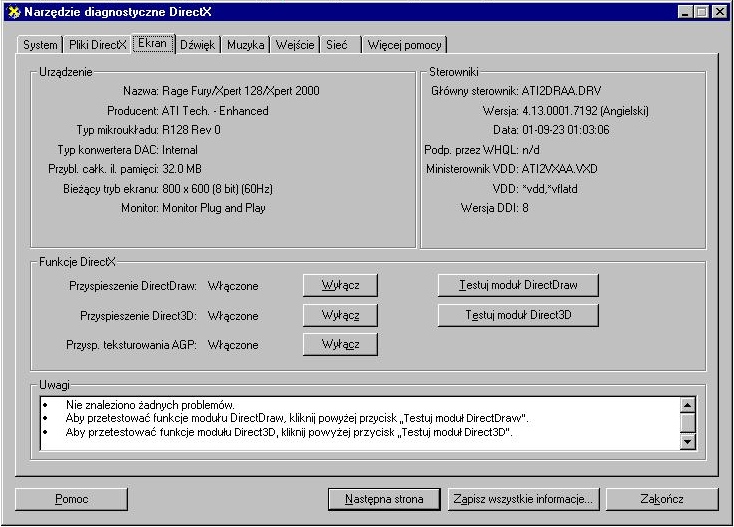Click note Nie znaleziono żadnych problemów
Image resolution: width=734 pixels, height=527 pixels.
(150, 405)
